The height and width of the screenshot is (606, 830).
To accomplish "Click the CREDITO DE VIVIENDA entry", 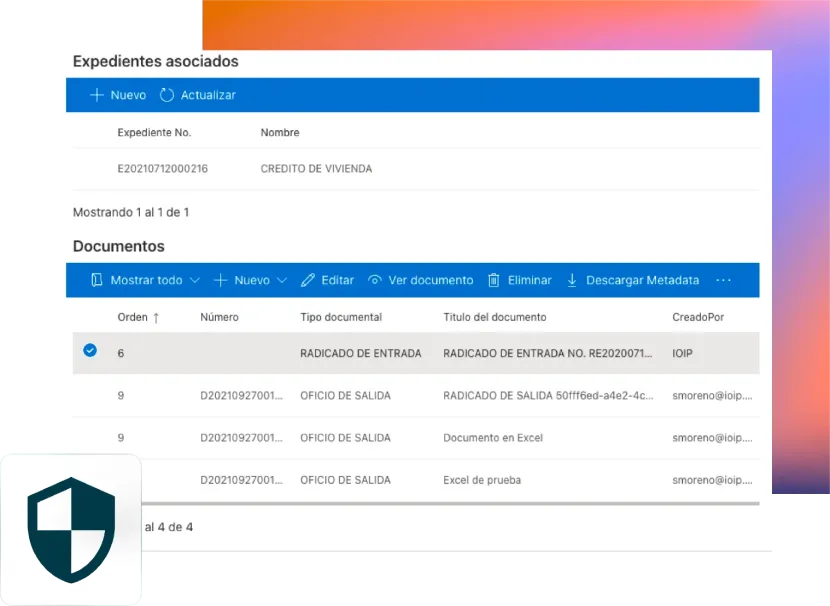I will (x=316, y=169).
